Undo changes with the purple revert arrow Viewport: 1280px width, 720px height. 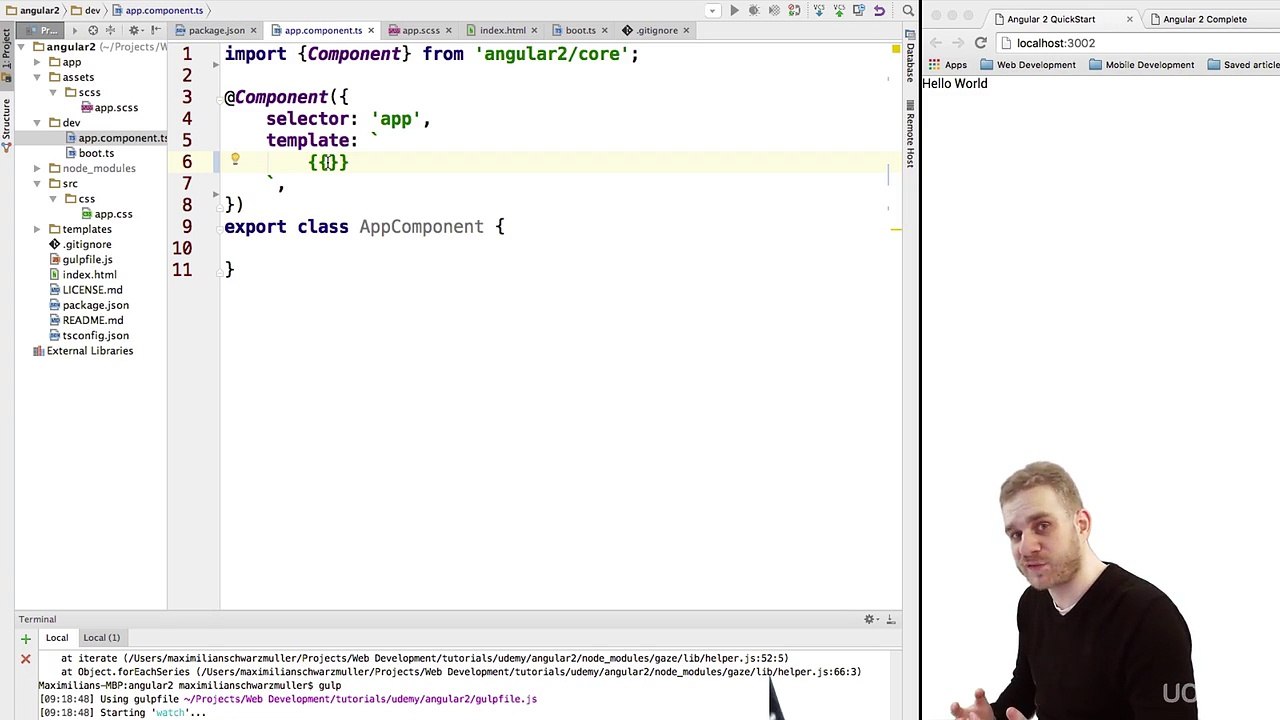[x=879, y=10]
